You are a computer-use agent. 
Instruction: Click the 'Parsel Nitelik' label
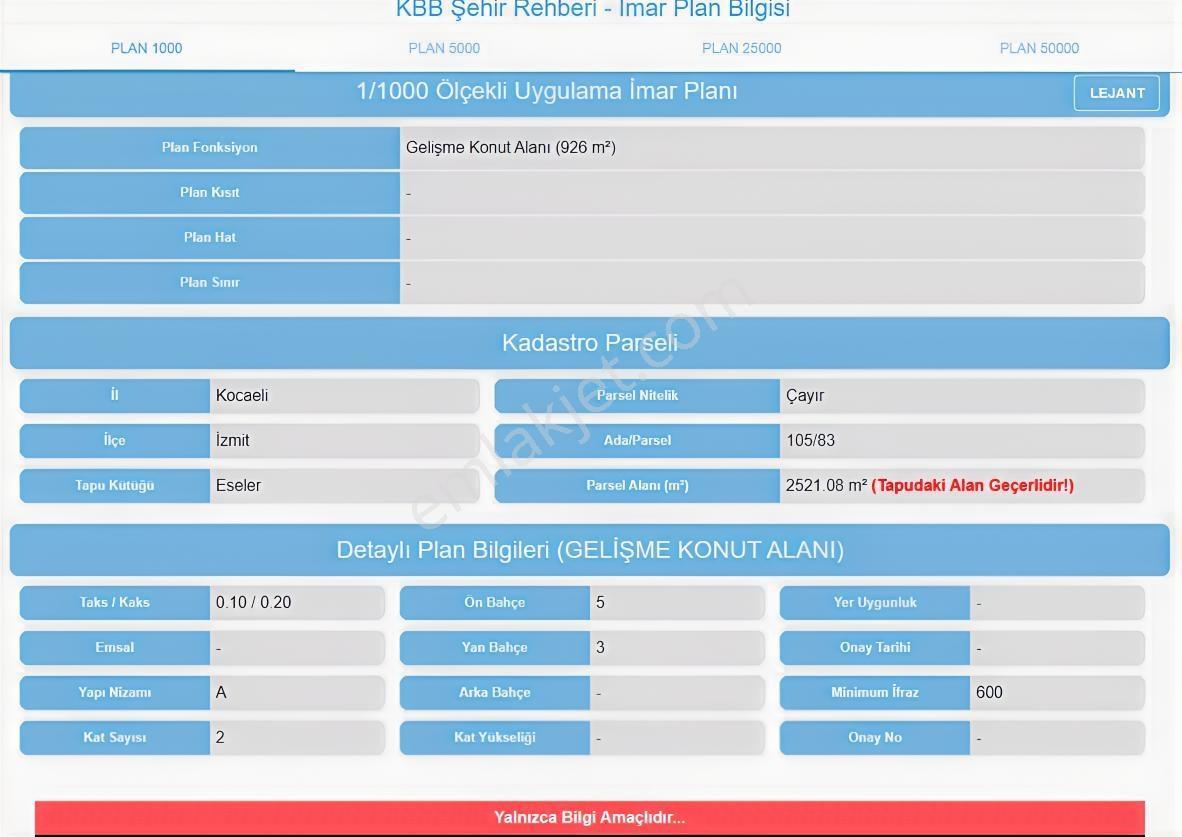[x=637, y=395]
